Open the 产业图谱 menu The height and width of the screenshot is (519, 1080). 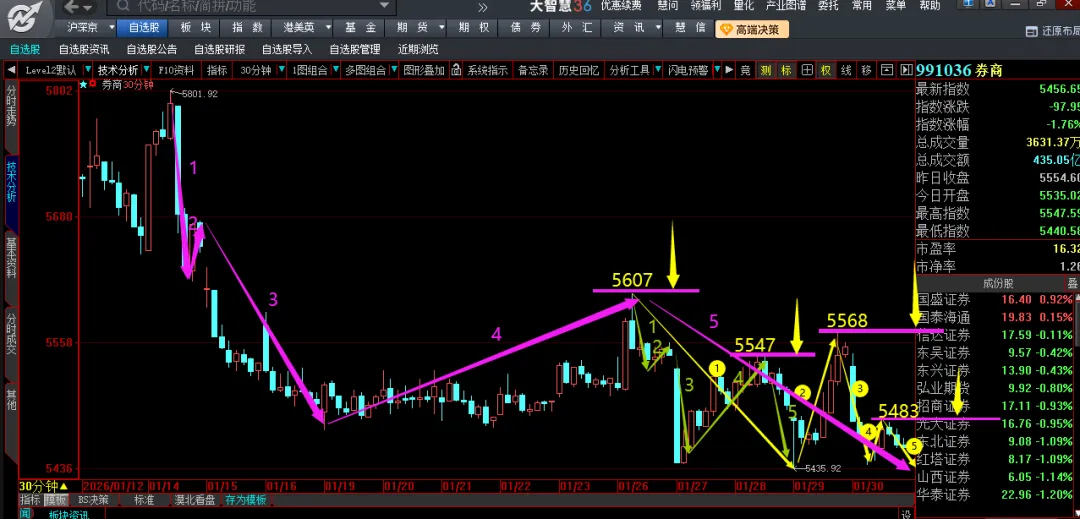pos(786,6)
